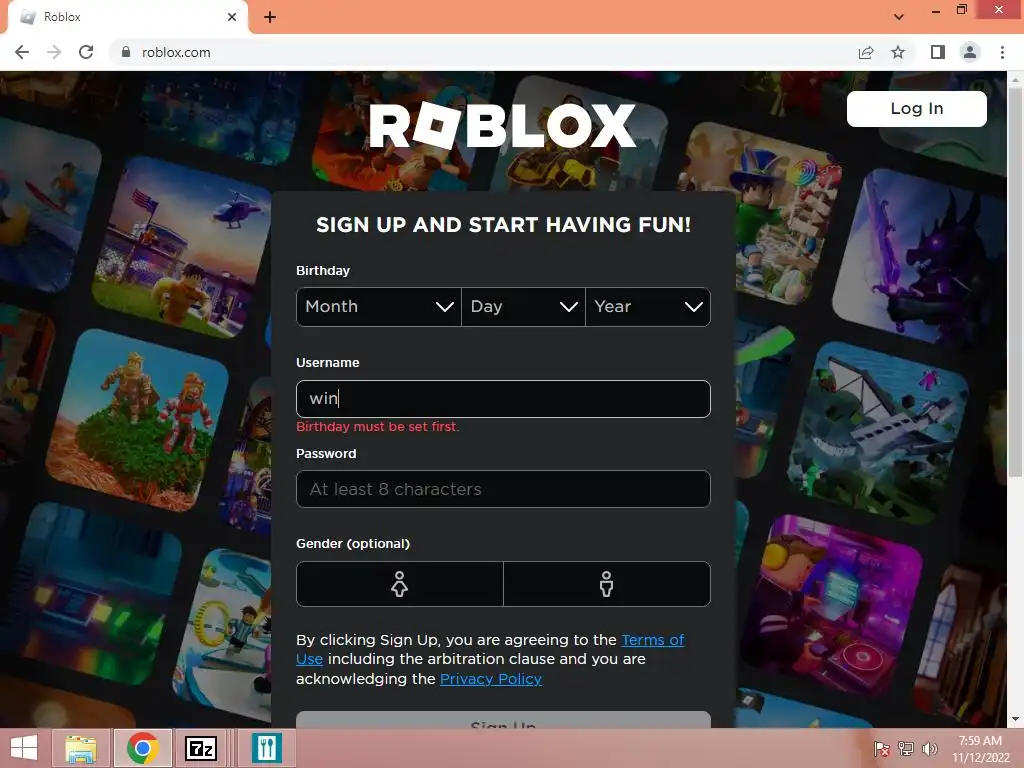
Task: Click the Username input field
Action: pos(503,398)
